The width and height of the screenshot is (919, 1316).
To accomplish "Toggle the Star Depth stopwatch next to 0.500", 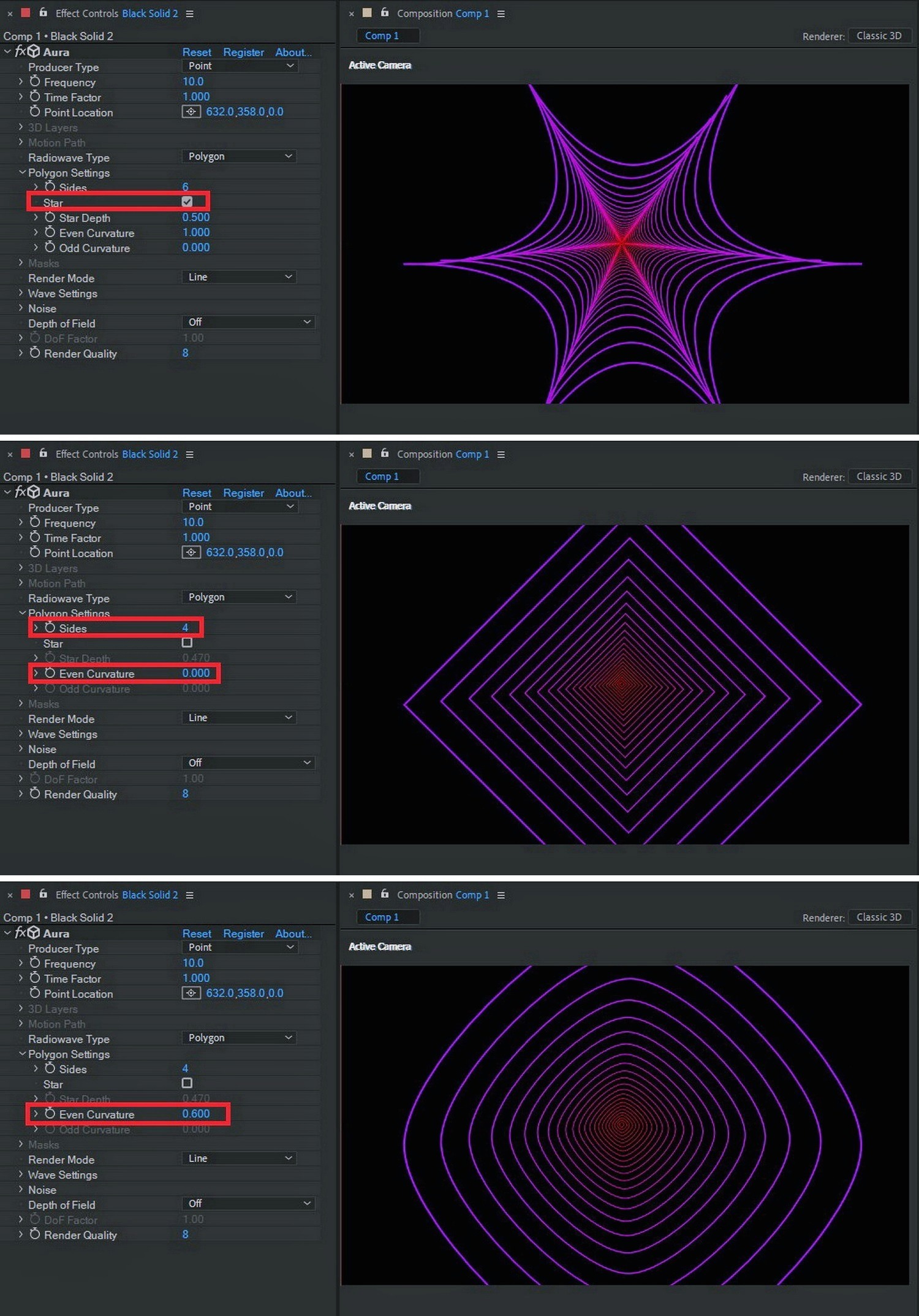I will (x=50, y=218).
